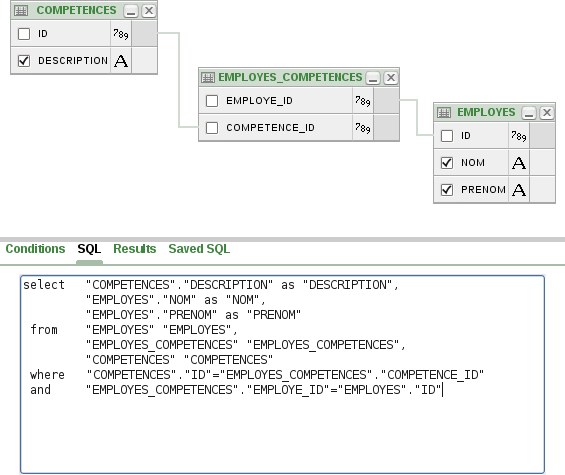This screenshot has width=565, height=475.
Task: Click the EMPLOYES_COMPETENCES table grid icon
Action: [x=208, y=77]
